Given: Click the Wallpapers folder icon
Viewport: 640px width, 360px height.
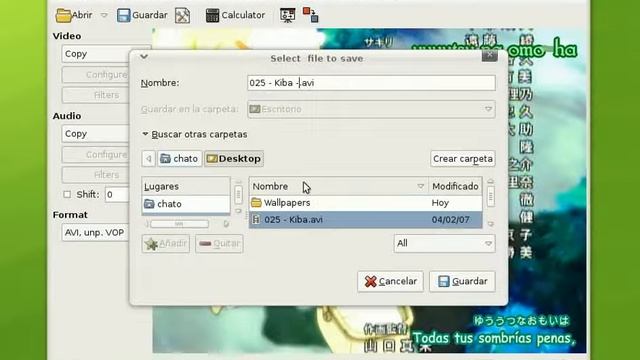Looking at the screenshot, I should point(256,202).
